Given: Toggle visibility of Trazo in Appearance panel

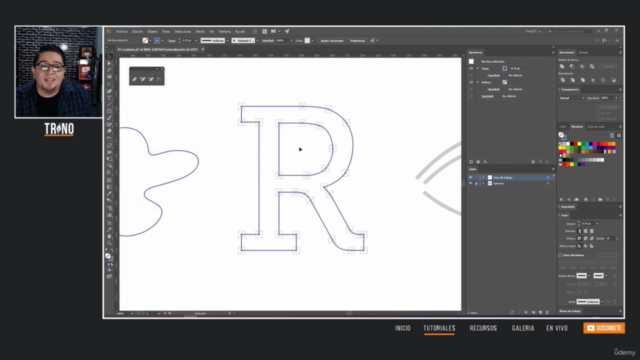Looking at the screenshot, I should [x=471, y=69].
